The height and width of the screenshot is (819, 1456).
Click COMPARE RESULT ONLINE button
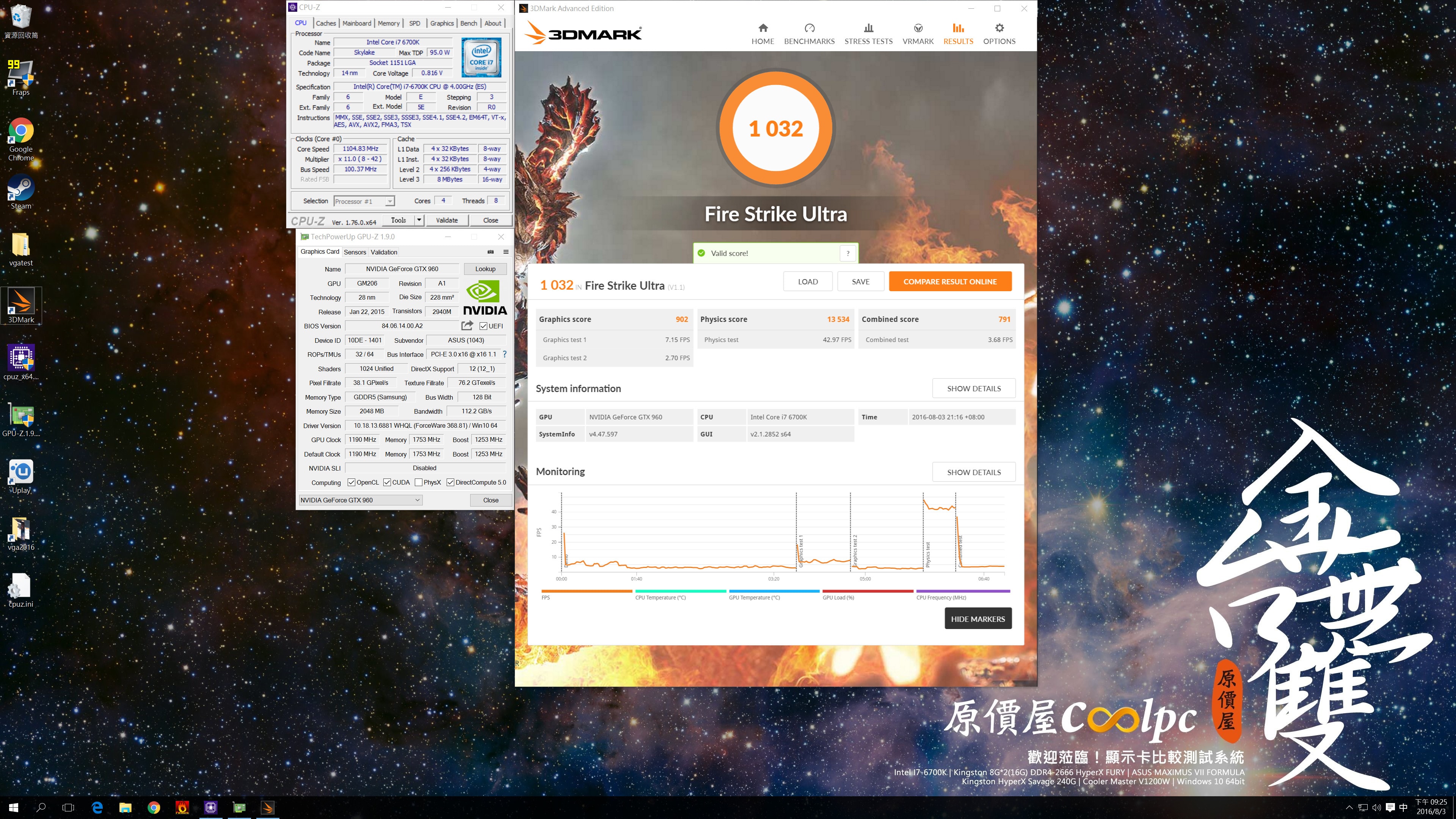coord(949,281)
